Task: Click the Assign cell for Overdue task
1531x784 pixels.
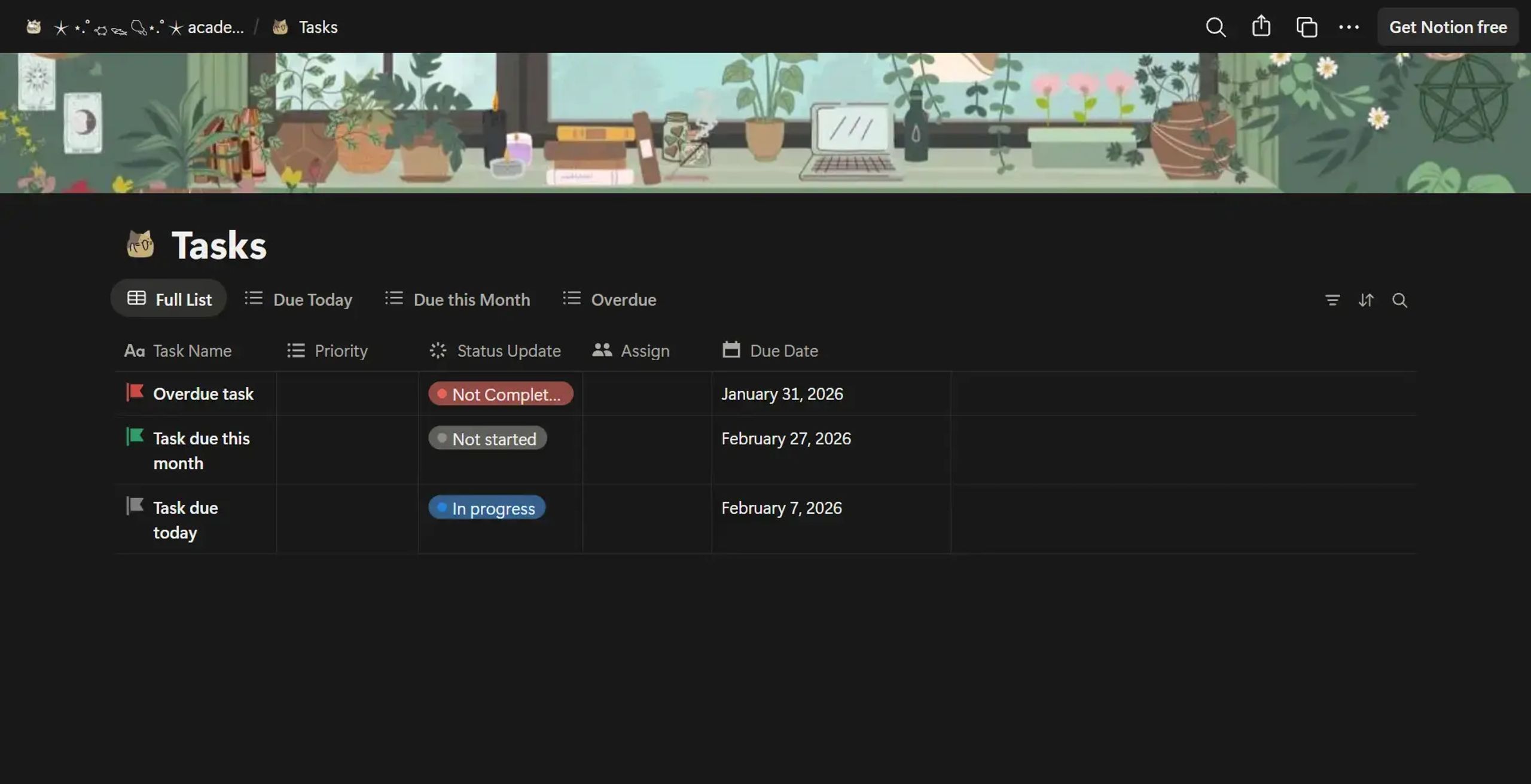Action: pyautogui.click(x=647, y=393)
